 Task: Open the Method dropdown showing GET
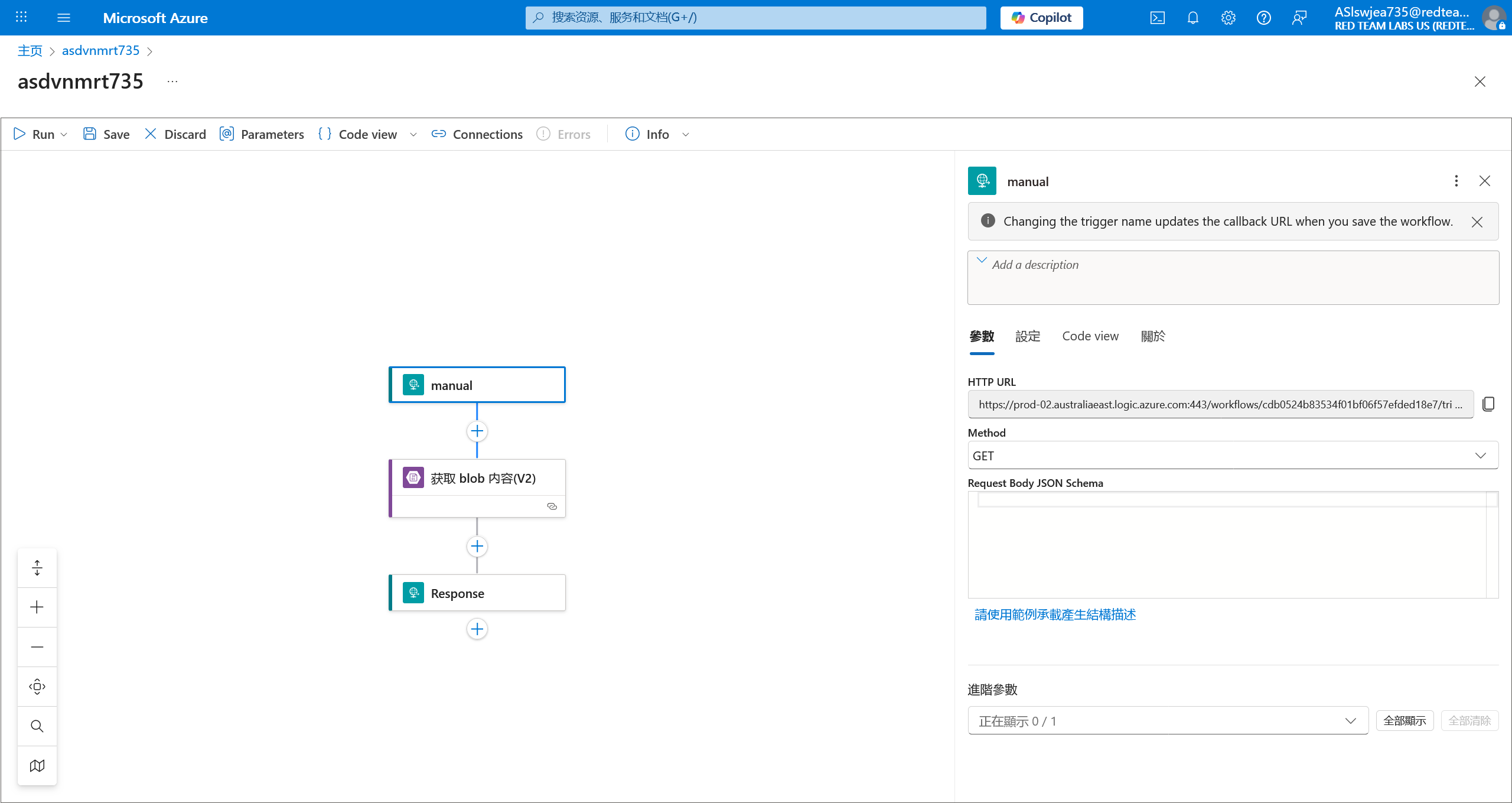coord(1233,456)
